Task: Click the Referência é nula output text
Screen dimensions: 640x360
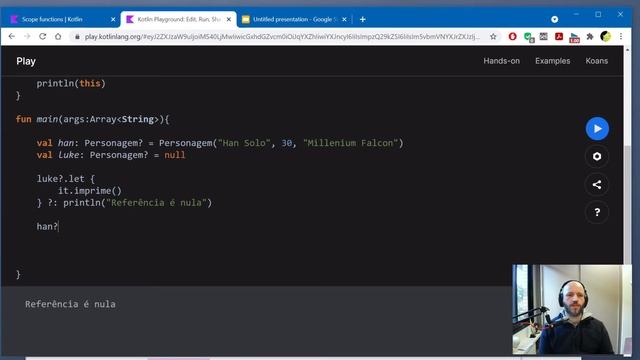Action: tap(70, 304)
